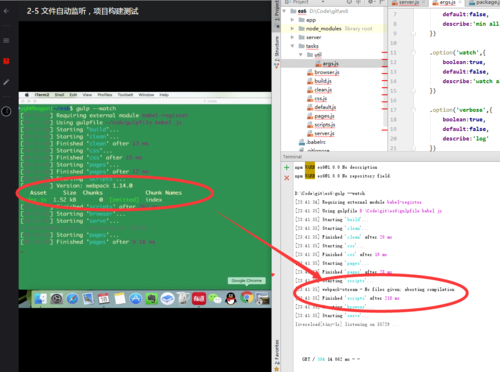The image size is (500, 372).
Task: Open the View menu in iTerm2
Action: pos(87,95)
